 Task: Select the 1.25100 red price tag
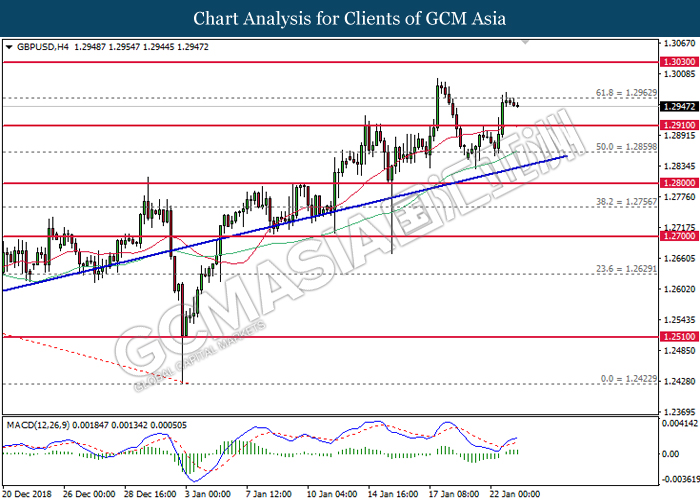(x=678, y=337)
